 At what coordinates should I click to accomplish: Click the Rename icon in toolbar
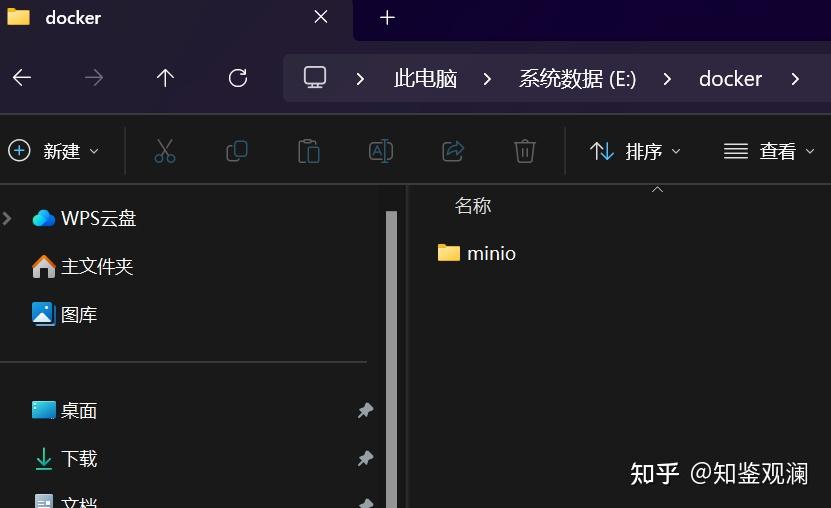(x=381, y=151)
